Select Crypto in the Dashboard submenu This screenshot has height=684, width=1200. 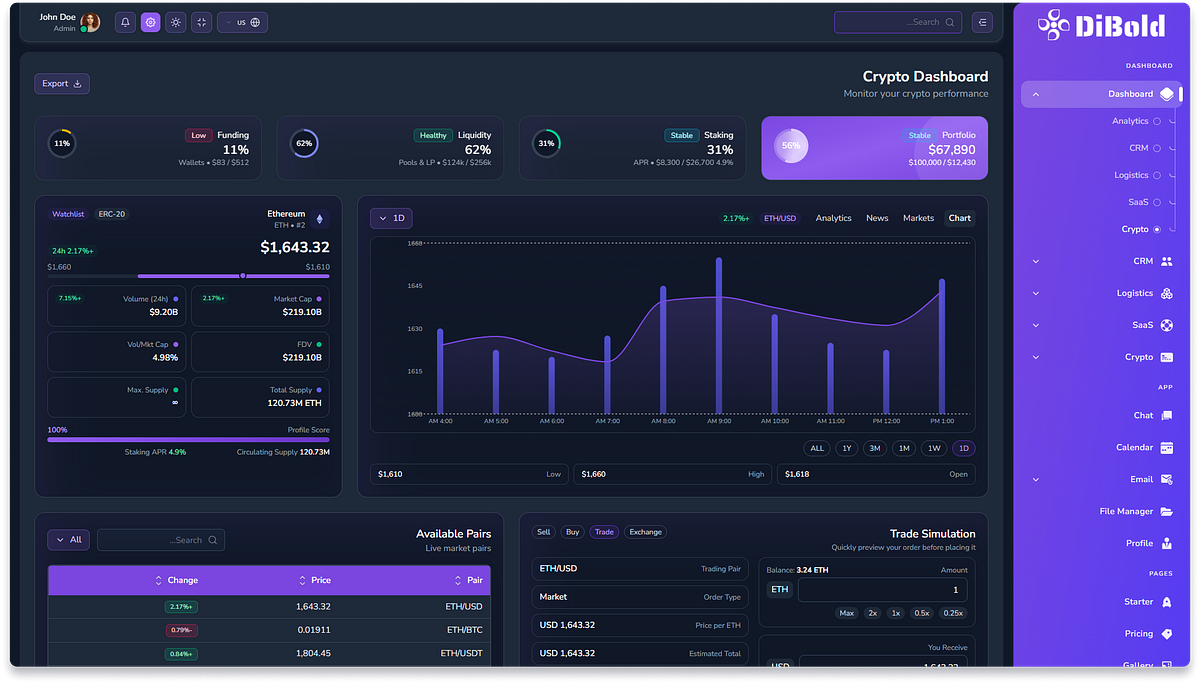pos(1141,229)
